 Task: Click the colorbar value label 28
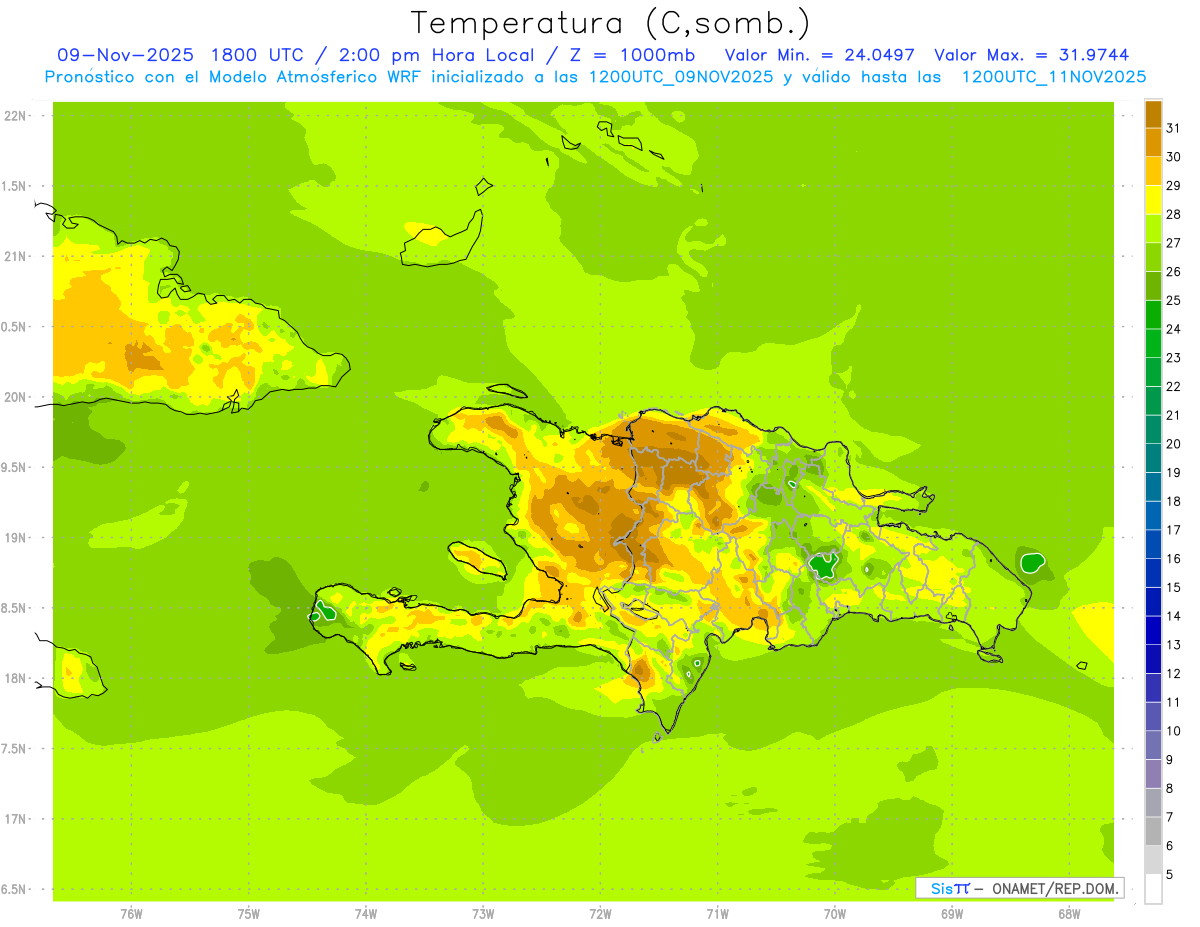[x=1173, y=214]
